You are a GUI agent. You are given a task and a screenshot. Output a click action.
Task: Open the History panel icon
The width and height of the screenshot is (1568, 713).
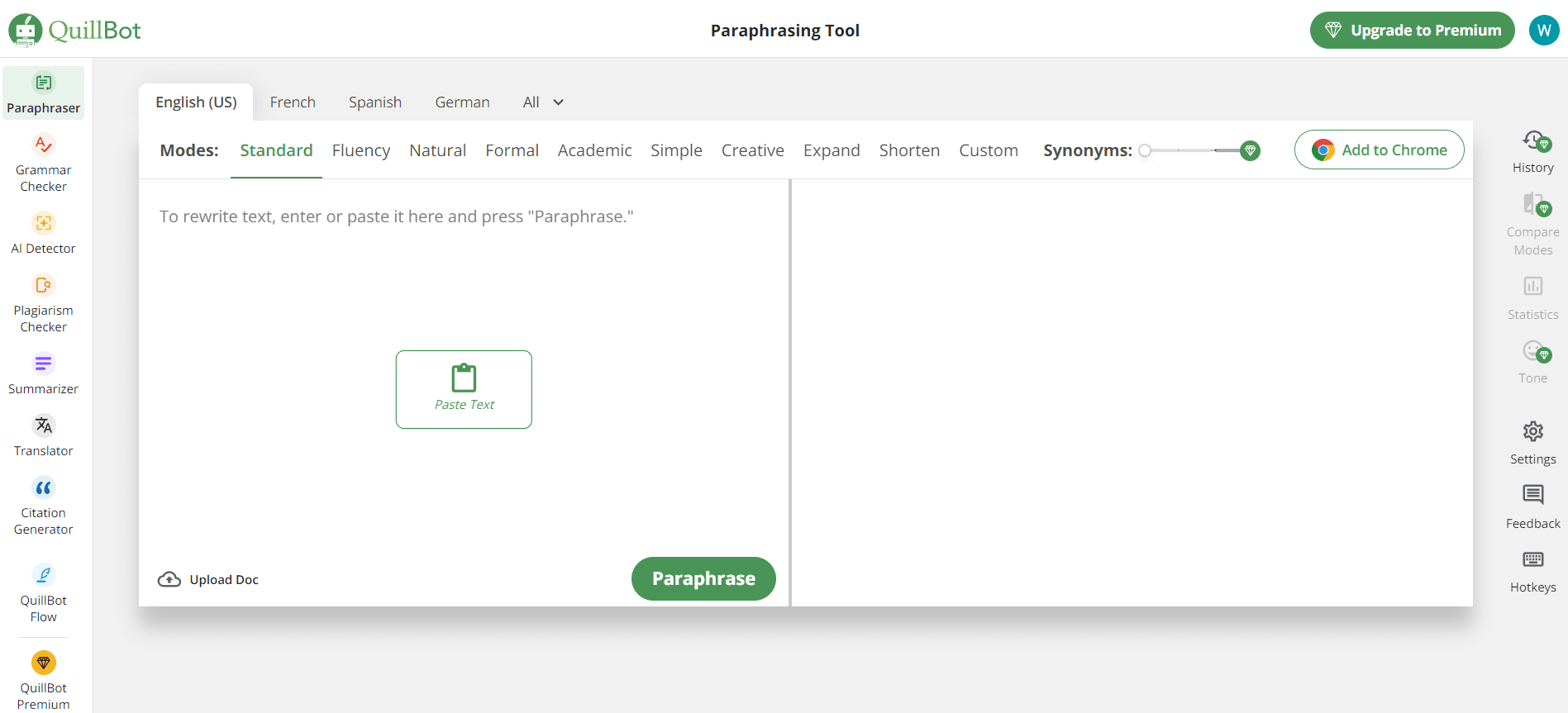[1532, 141]
